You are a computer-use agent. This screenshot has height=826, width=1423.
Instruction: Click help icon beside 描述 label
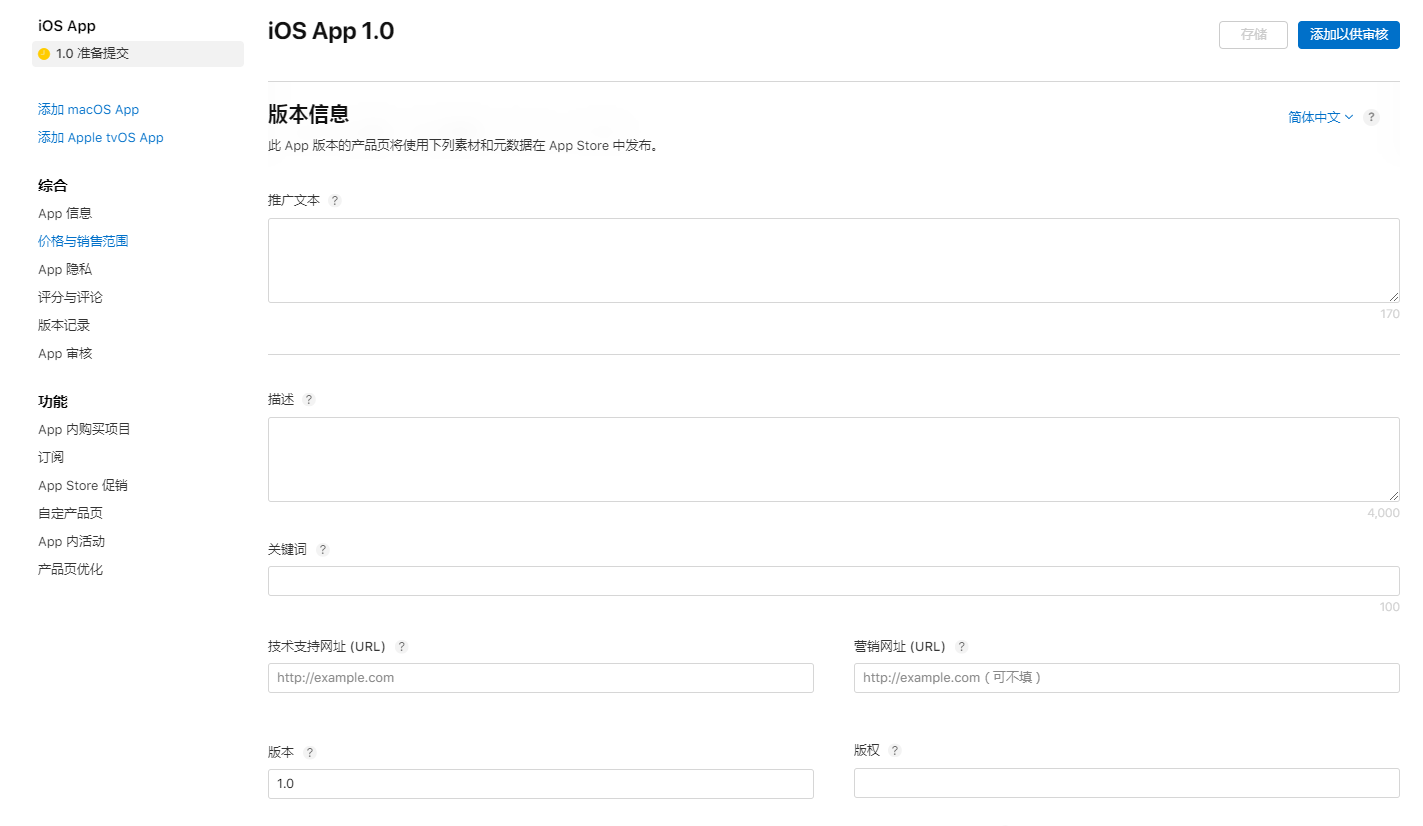click(x=309, y=399)
